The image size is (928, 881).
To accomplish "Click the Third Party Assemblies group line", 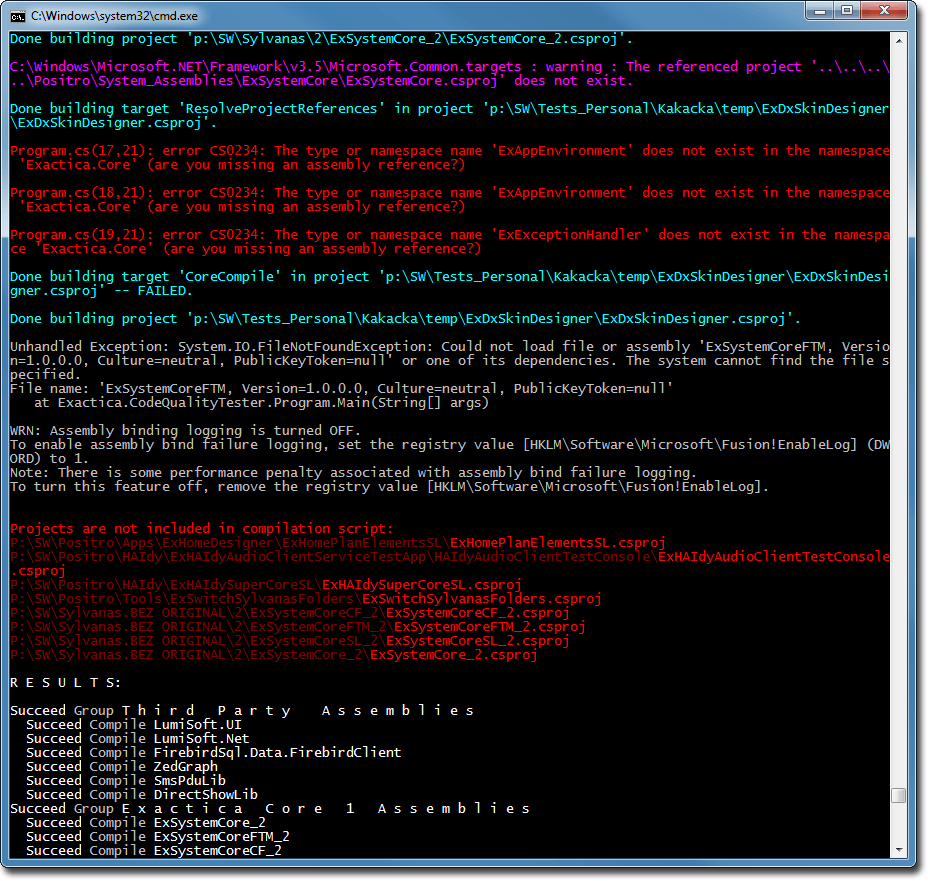I will 242,710.
